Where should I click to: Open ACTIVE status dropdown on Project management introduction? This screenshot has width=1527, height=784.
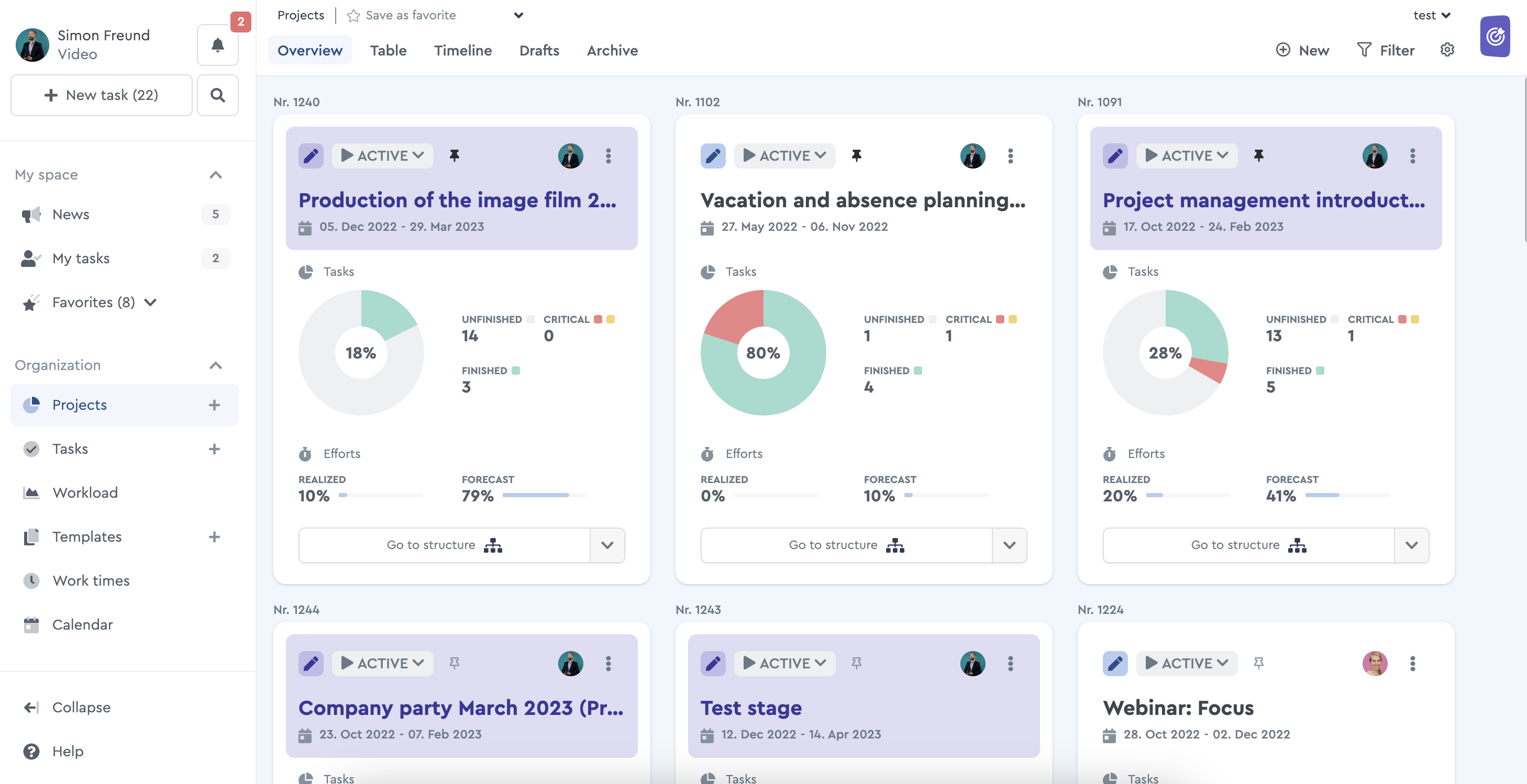1187,156
